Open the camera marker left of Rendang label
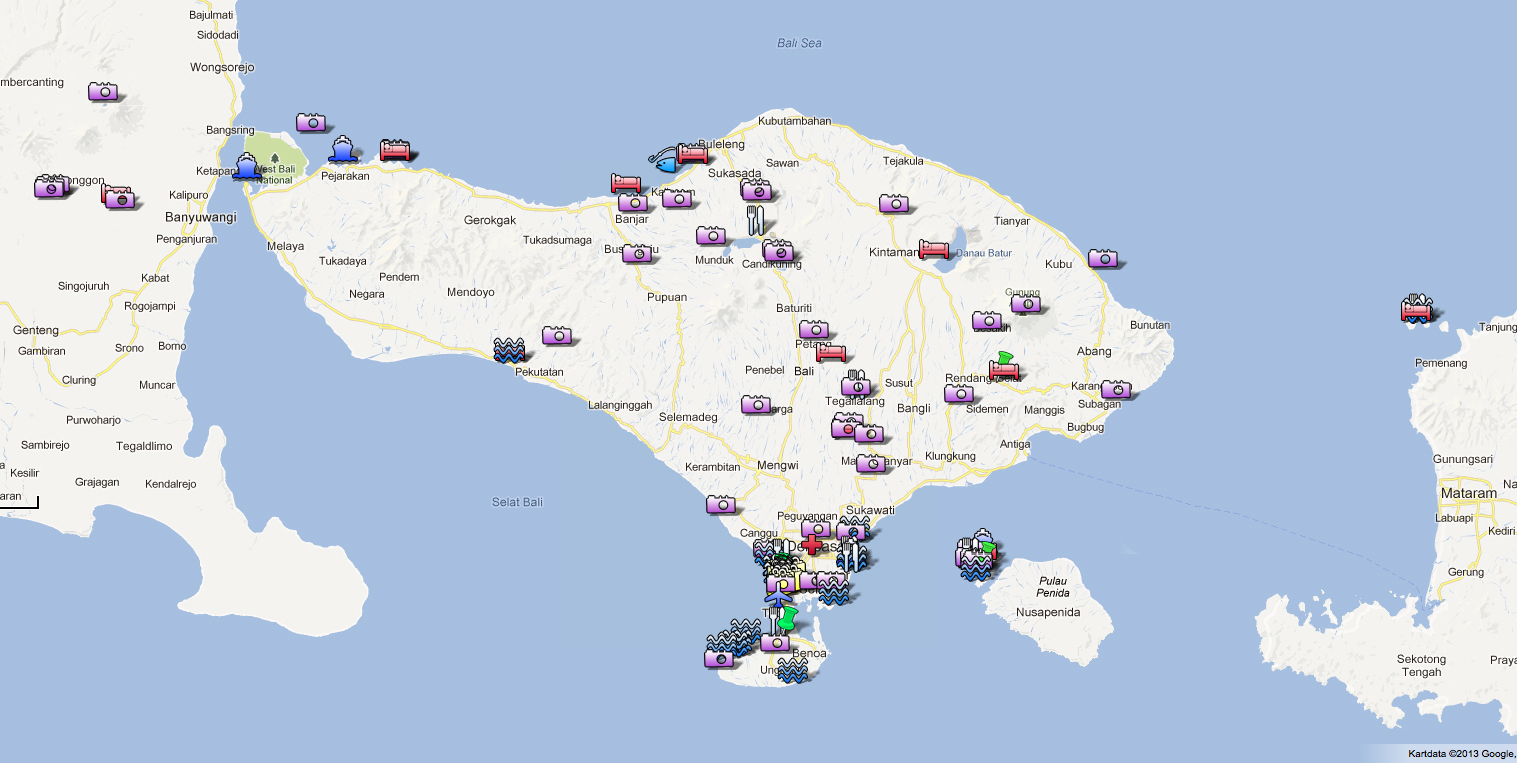 pos(959,393)
